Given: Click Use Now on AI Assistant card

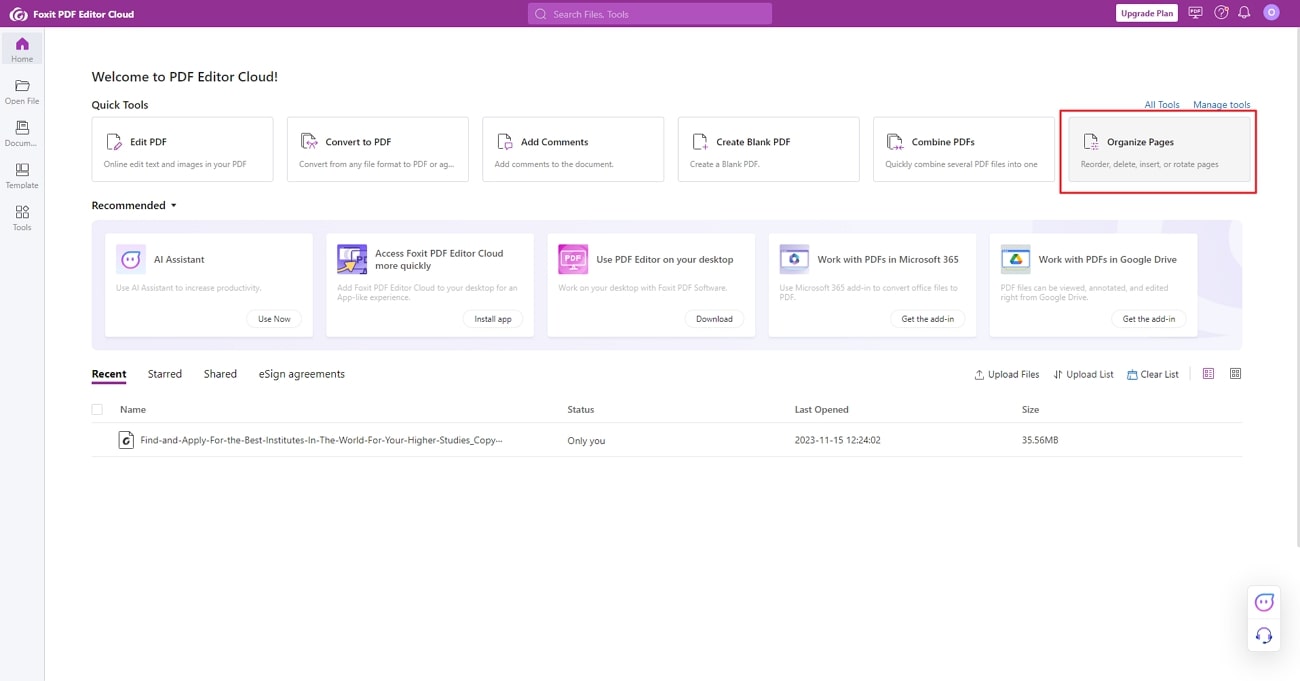Looking at the screenshot, I should (x=274, y=319).
